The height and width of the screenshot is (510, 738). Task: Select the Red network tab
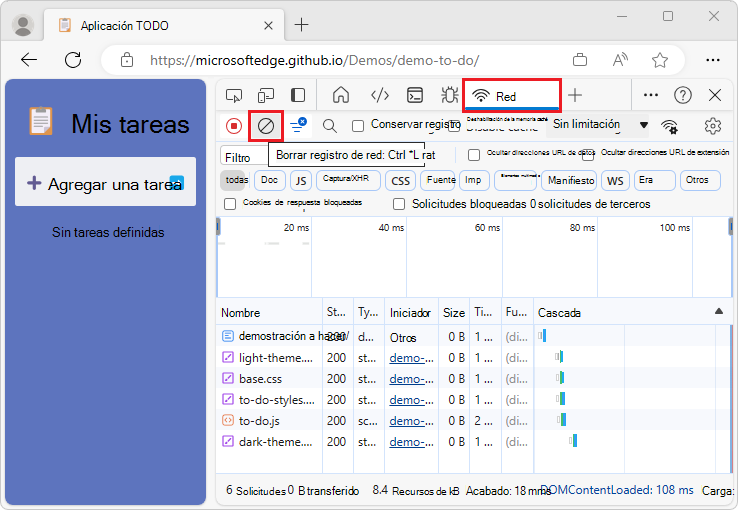pyautogui.click(x=512, y=96)
